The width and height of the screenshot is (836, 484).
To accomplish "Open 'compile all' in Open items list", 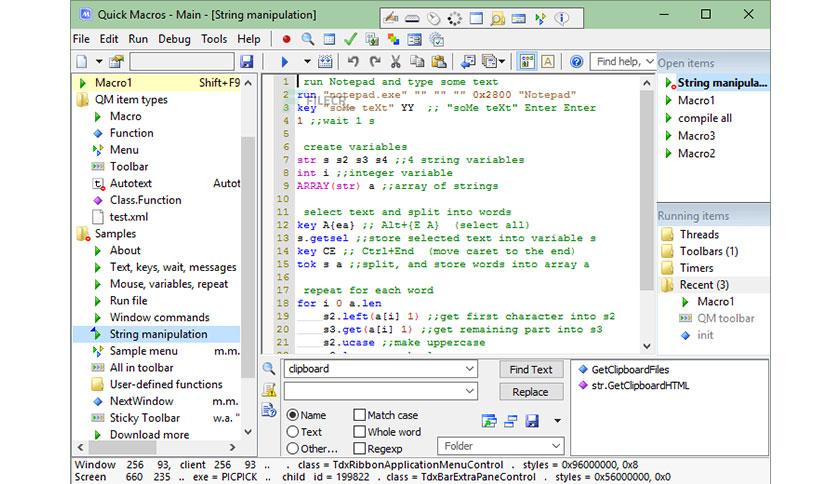I will pos(705,118).
